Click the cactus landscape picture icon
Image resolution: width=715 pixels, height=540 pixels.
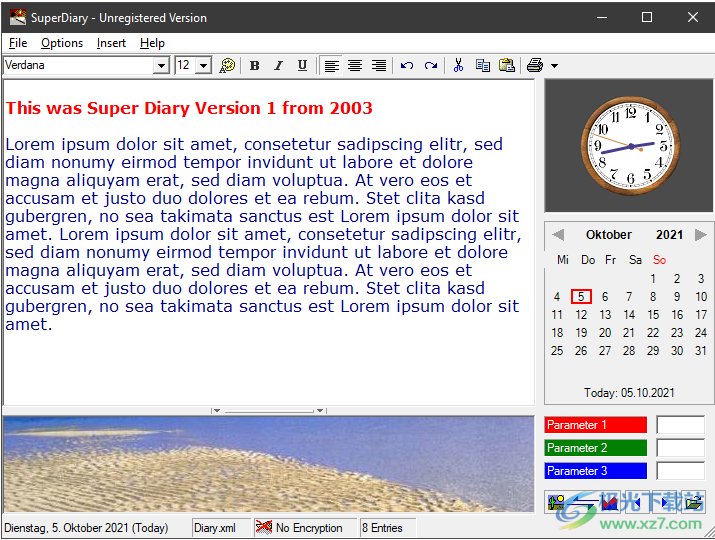click(x=556, y=503)
